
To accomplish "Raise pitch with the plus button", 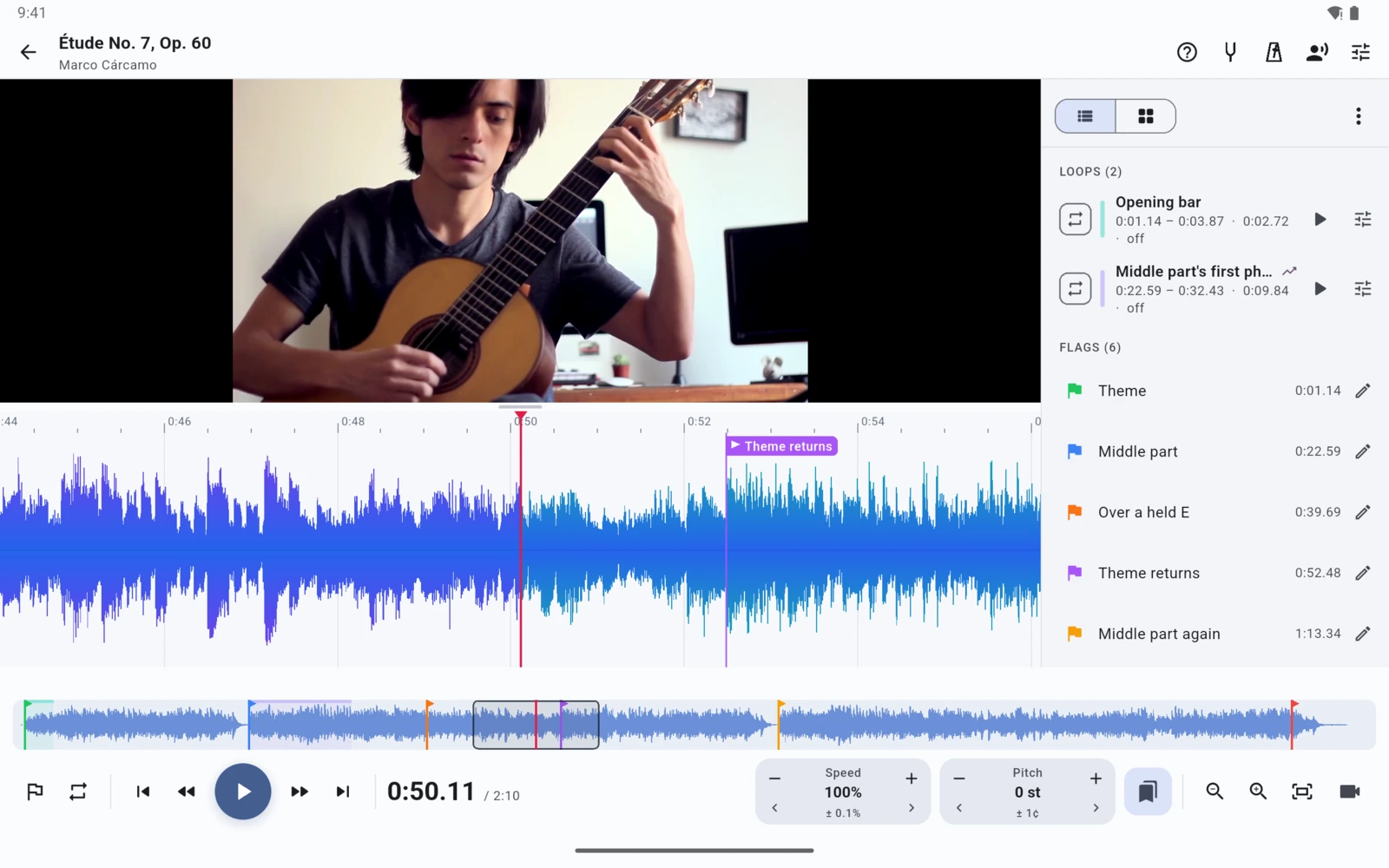I will 1096,779.
